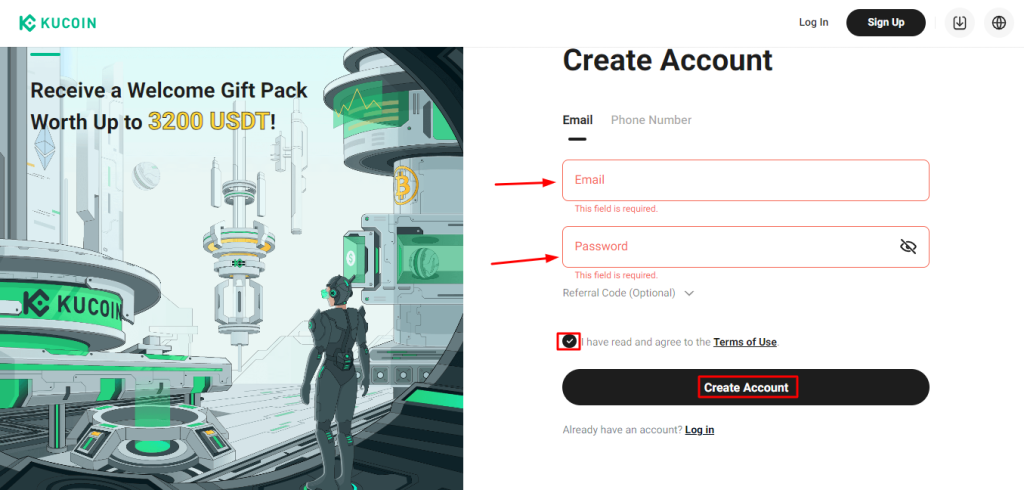
Task: Toggle password visibility eye icon
Action: click(908, 246)
